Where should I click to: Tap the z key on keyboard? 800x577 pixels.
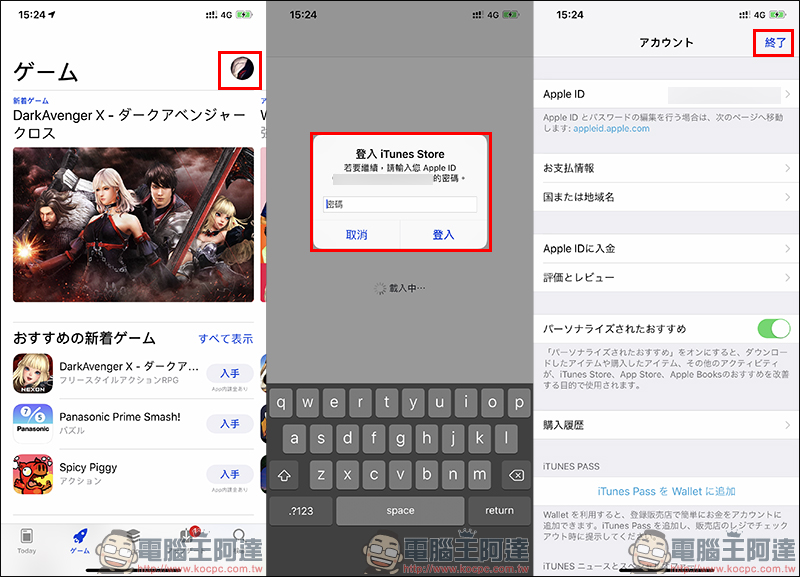tap(321, 475)
